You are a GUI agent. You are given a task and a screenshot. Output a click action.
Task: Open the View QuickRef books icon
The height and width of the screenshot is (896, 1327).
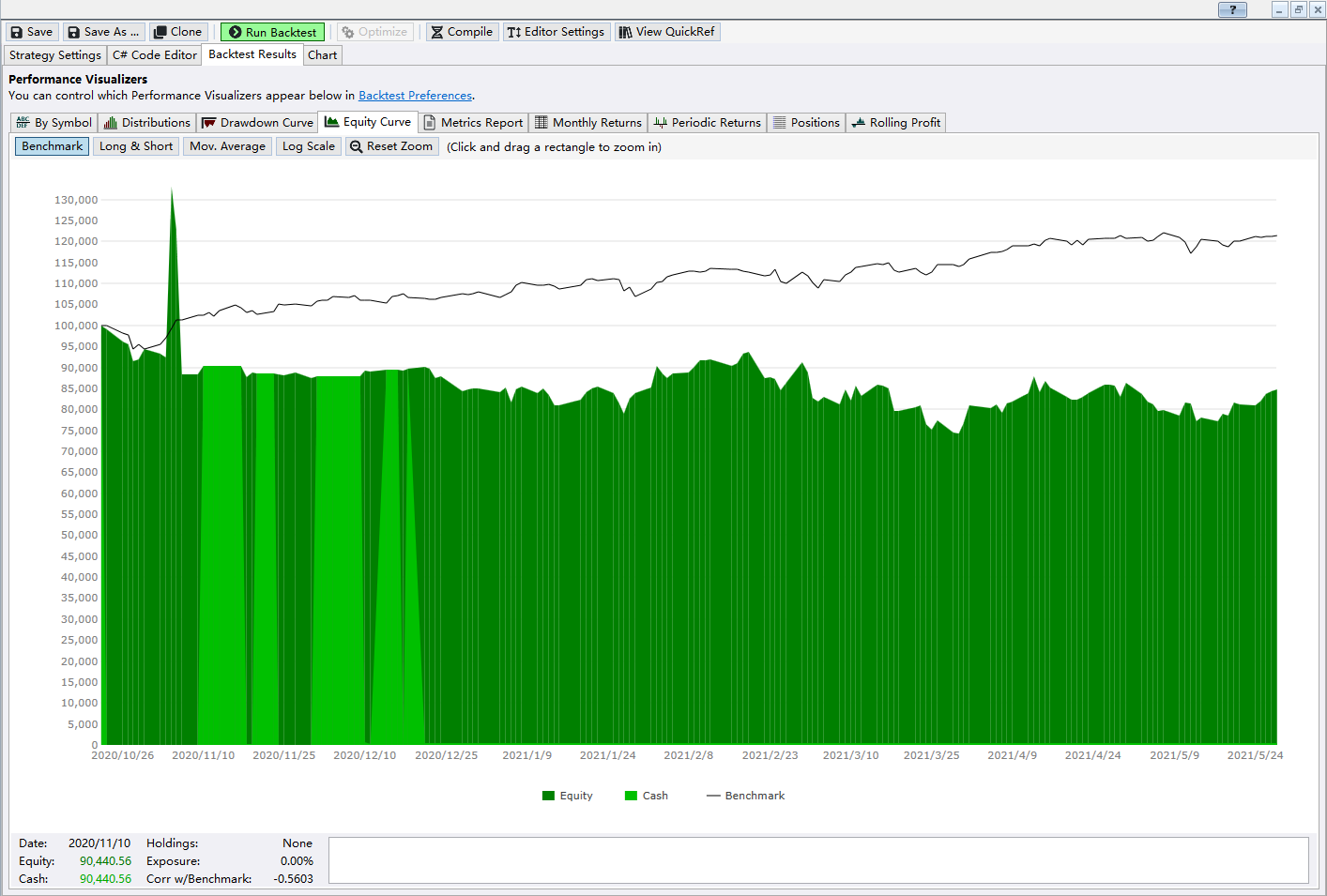pos(625,32)
